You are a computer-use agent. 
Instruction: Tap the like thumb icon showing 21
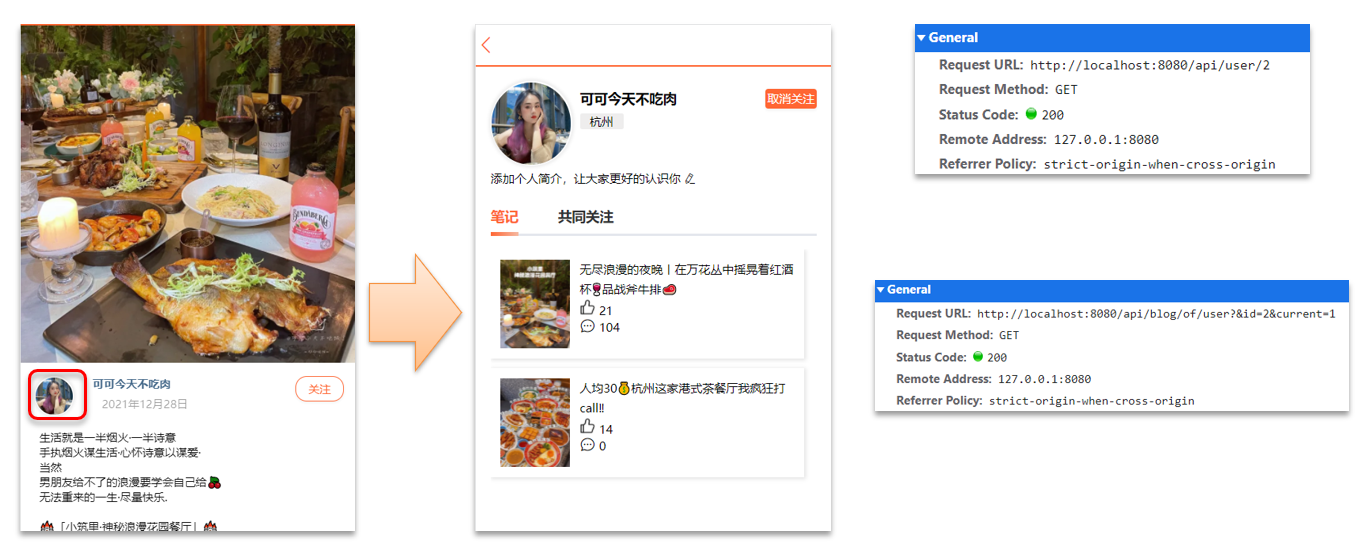(x=587, y=309)
